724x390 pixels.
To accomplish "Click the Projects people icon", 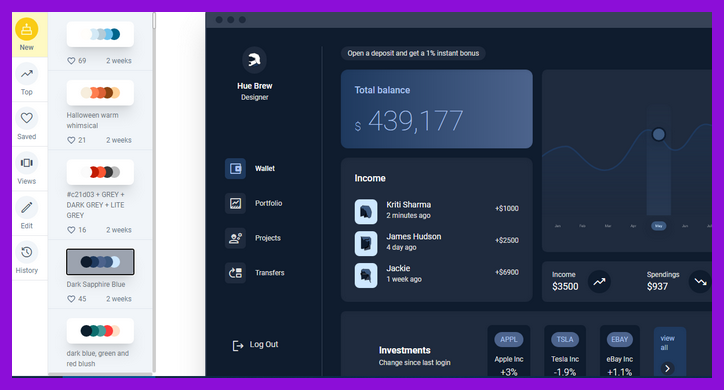I will 235,238.
